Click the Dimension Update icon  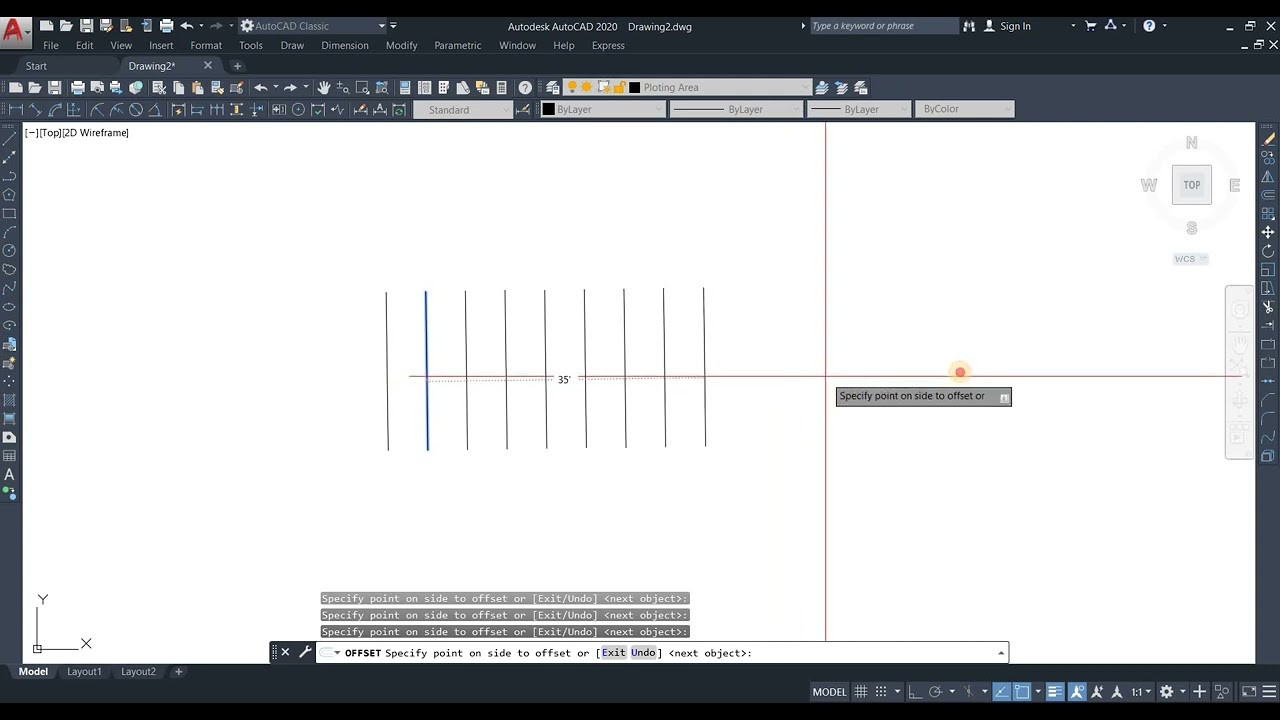398,109
